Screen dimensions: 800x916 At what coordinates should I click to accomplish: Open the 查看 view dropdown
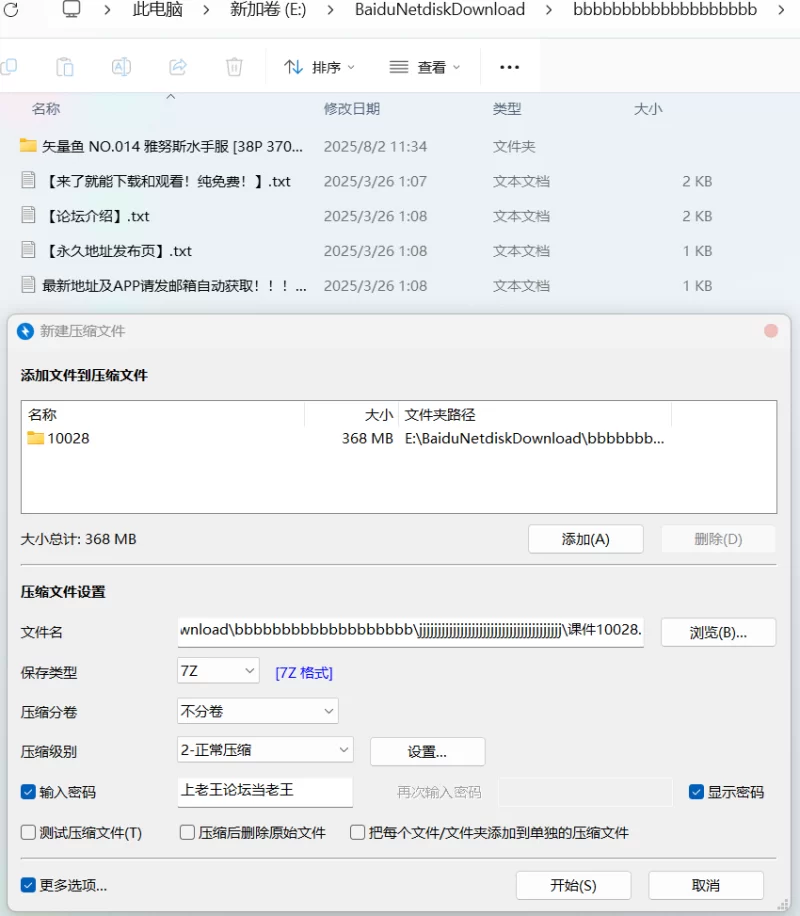point(425,67)
